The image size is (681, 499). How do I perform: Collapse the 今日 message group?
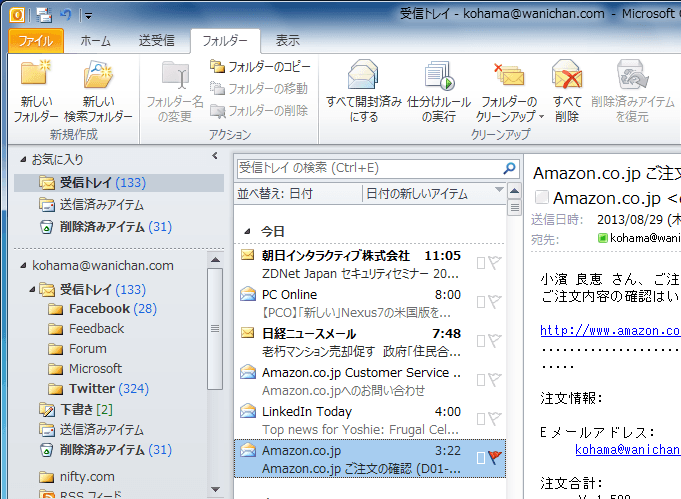click(x=248, y=231)
